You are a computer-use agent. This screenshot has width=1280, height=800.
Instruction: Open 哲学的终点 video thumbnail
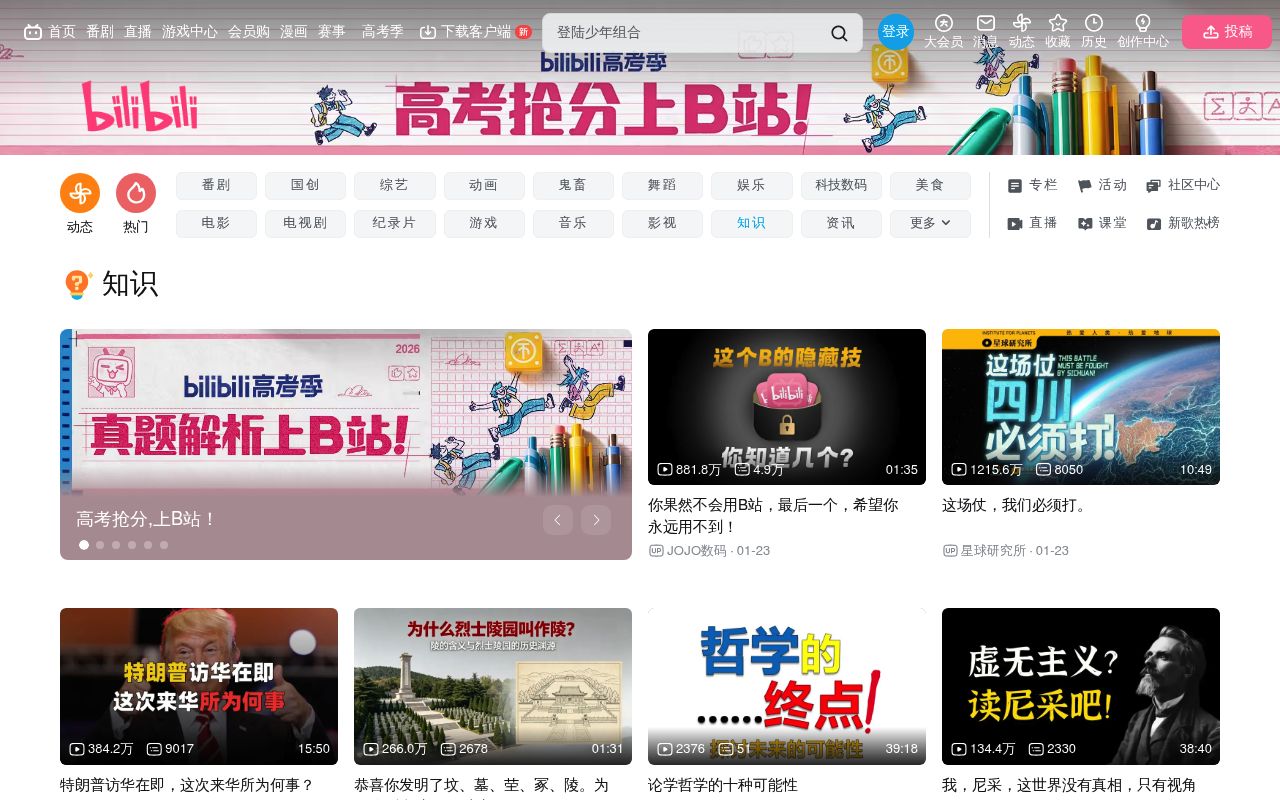click(x=787, y=686)
